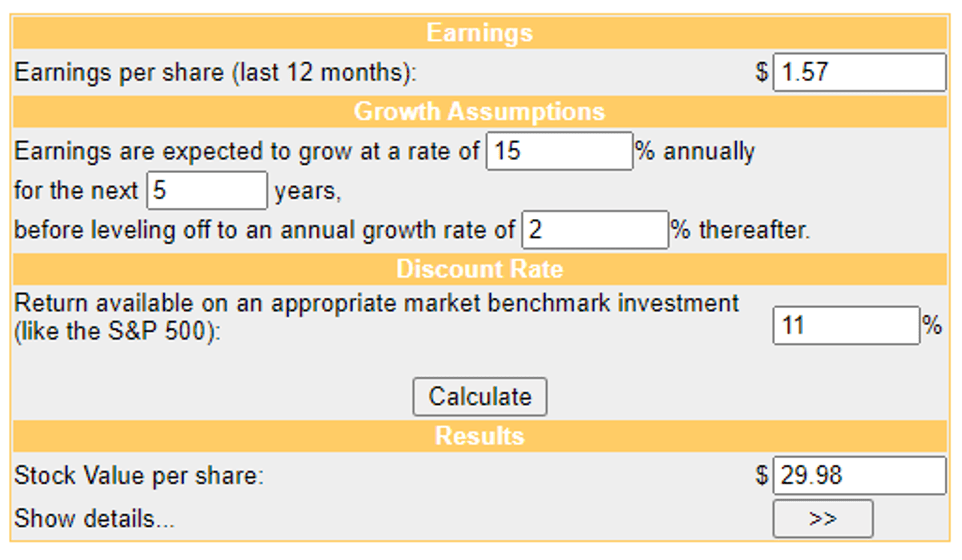Viewport: 962px width, 560px height.
Task: Select the annual growth rate field showing 15
Action: point(559,151)
